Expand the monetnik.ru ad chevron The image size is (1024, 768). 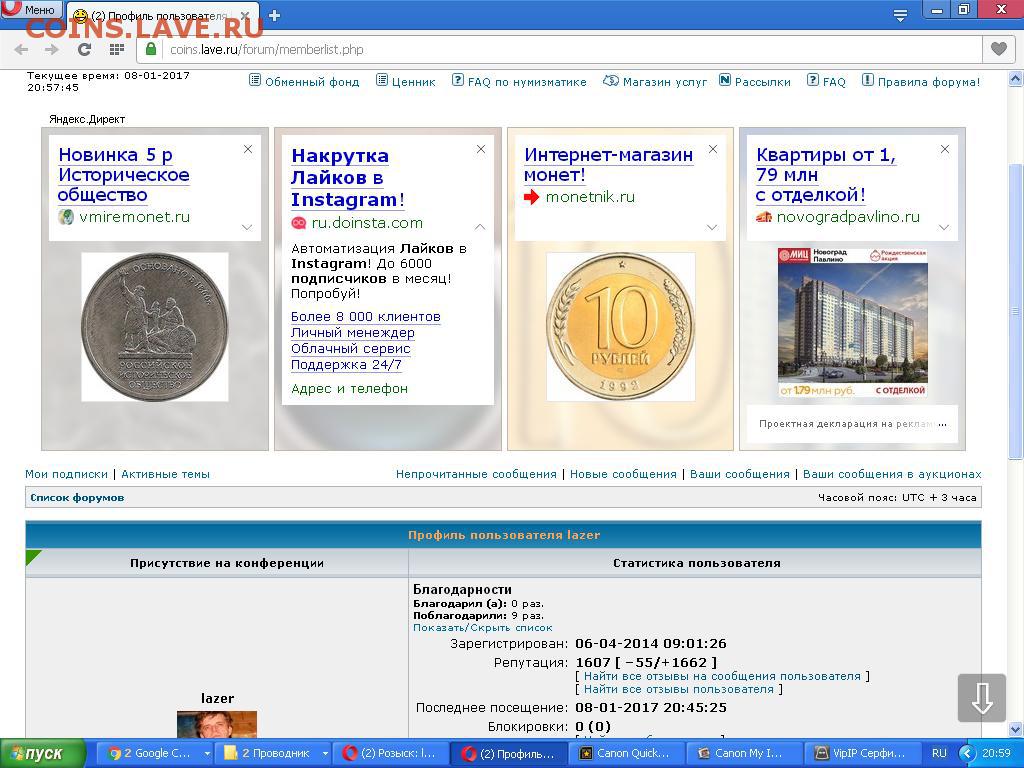point(712,227)
